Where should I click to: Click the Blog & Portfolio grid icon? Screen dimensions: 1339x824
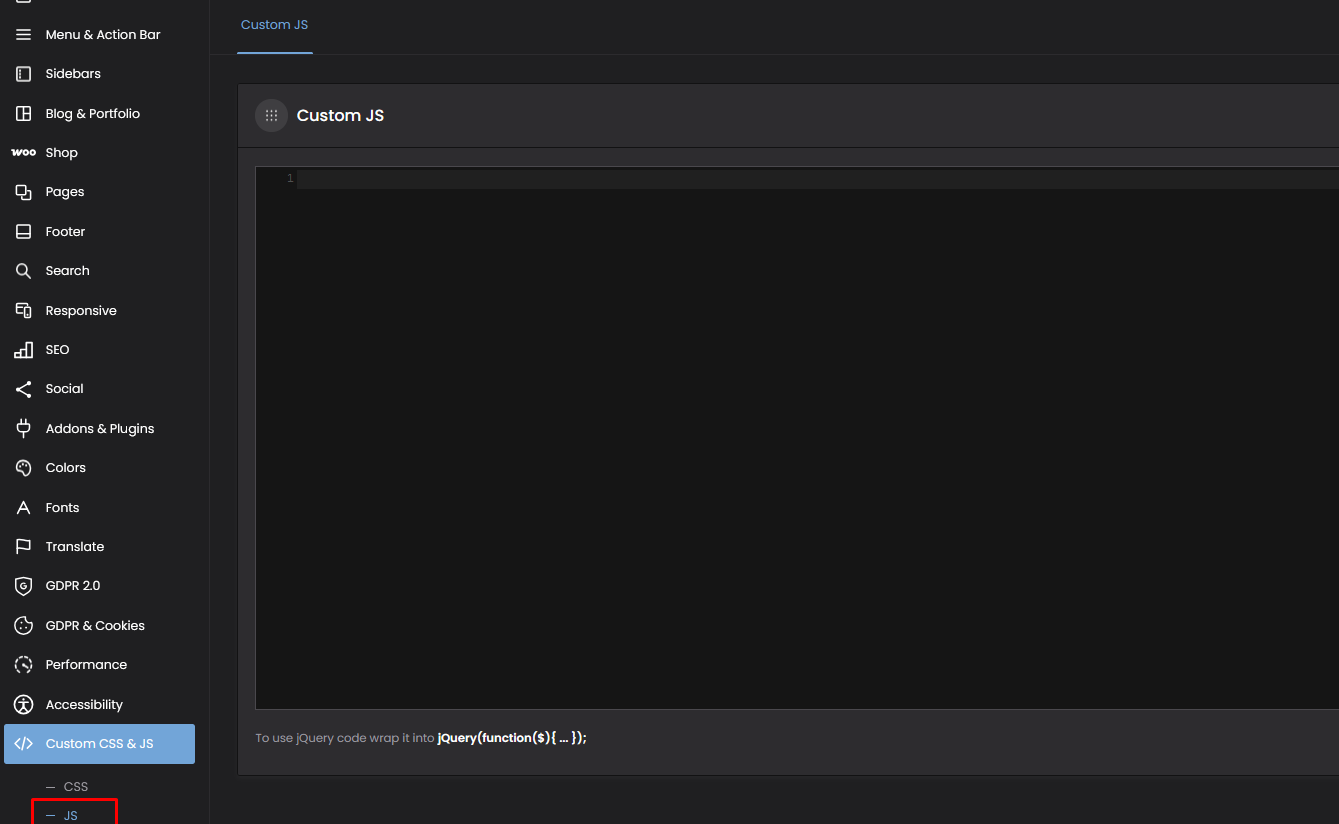pos(24,114)
